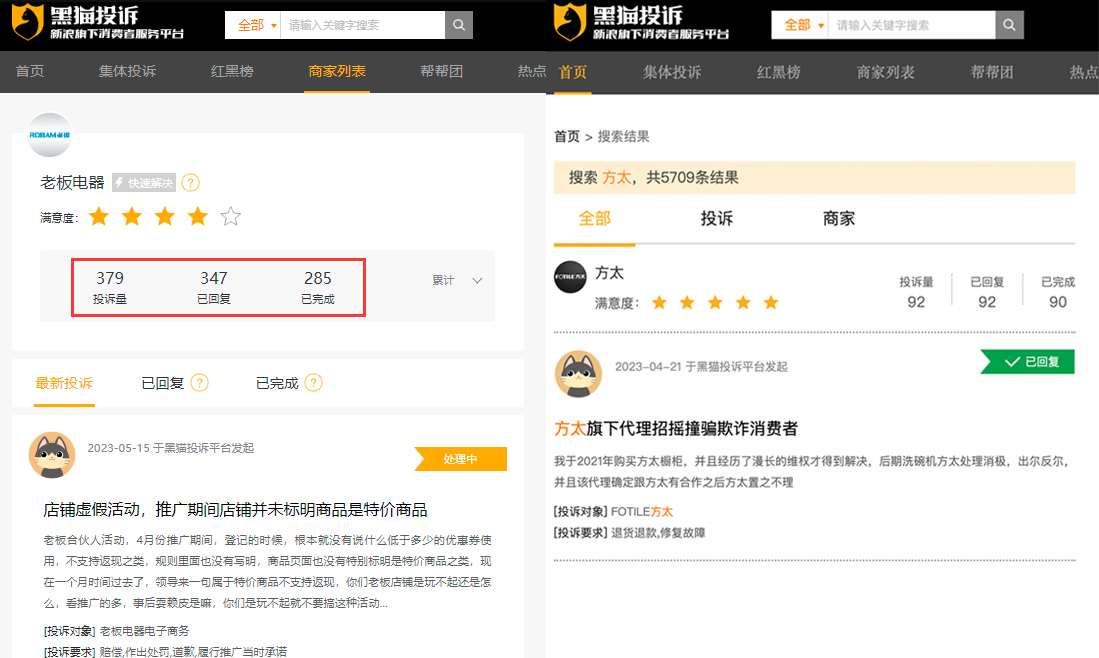Select the 商家 tab in search results

coord(838,219)
